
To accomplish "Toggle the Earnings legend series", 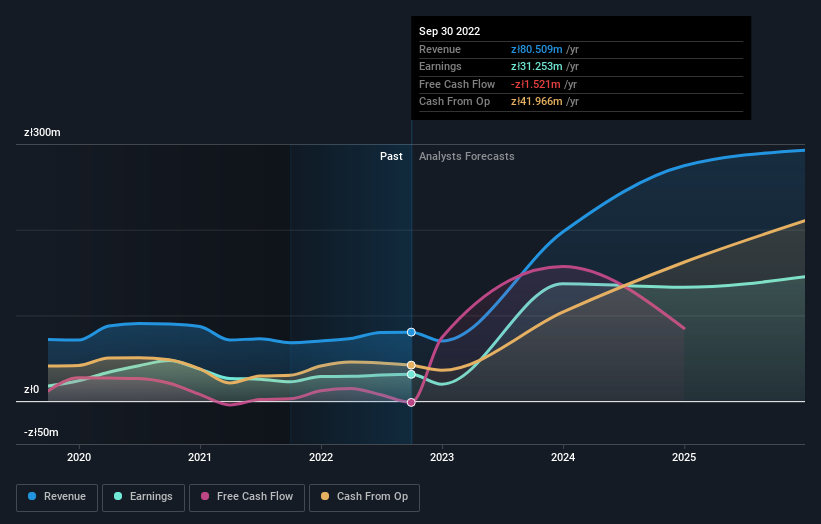I will [143, 497].
